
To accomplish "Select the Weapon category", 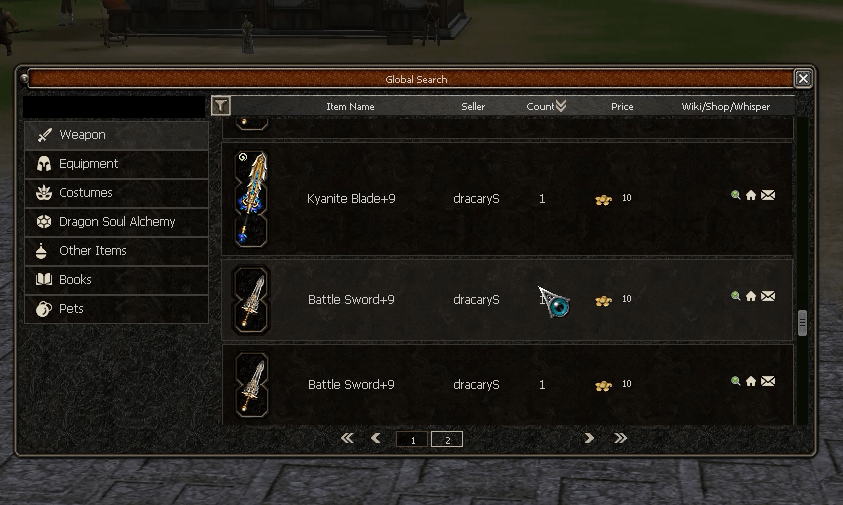I will (x=116, y=134).
